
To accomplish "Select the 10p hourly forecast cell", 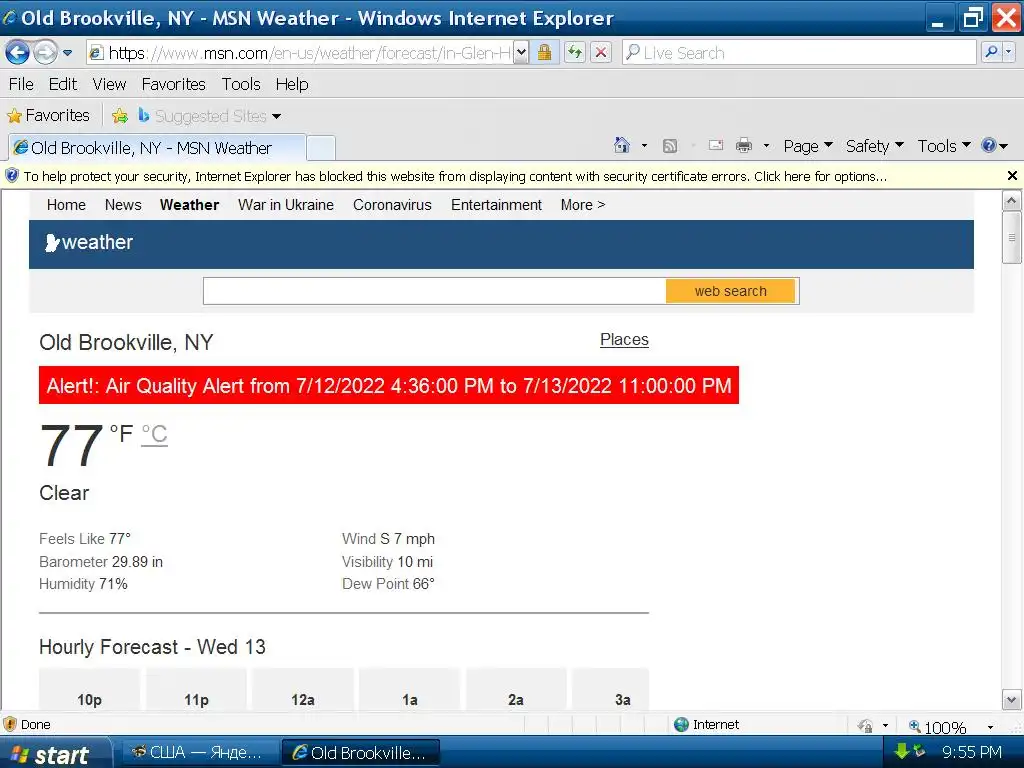I will (89, 691).
